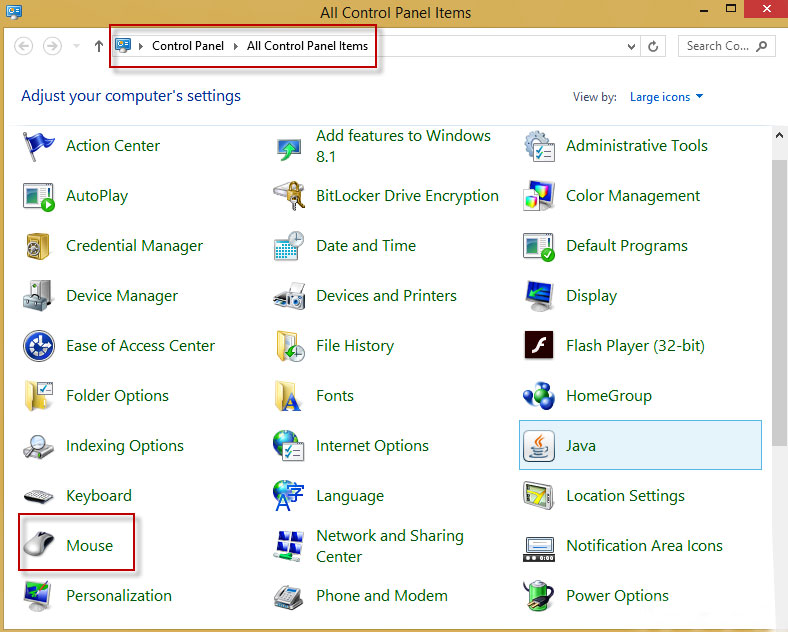Click the refresh button in address bar

(653, 47)
